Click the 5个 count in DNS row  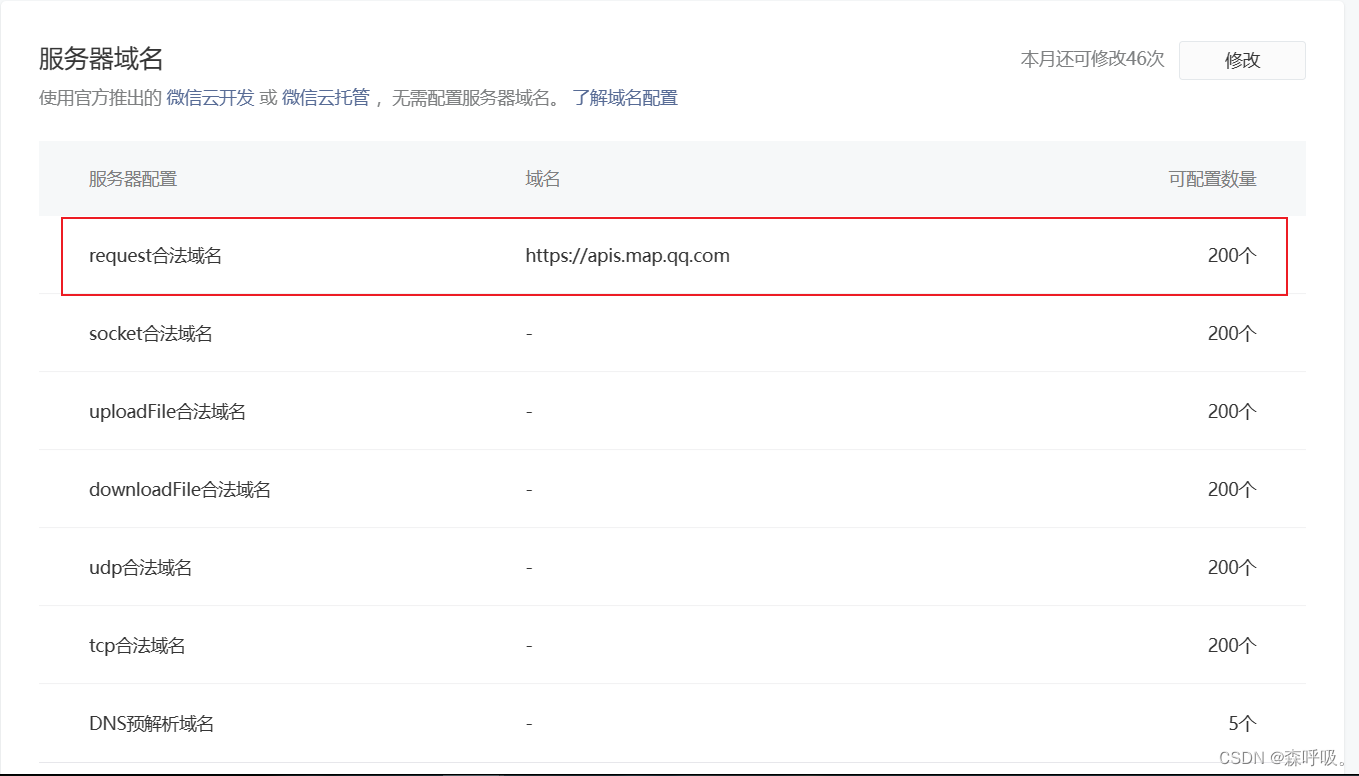(x=1242, y=723)
